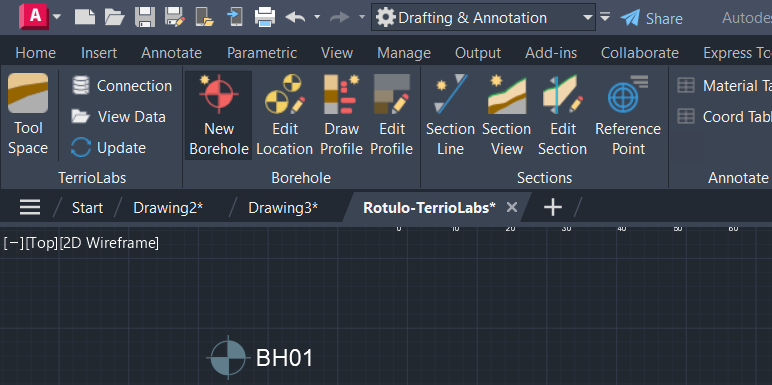This screenshot has height=385, width=772.
Task: Switch to the Start file tab
Action: pos(87,208)
